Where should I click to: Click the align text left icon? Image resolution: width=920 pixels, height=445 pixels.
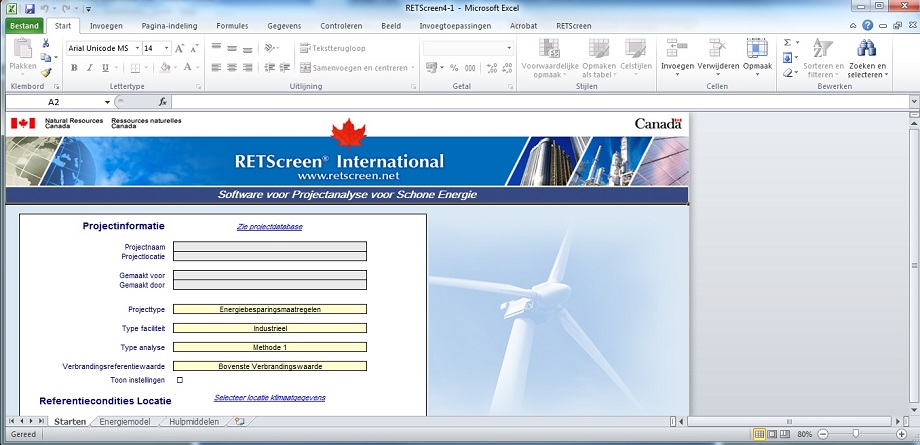pyautogui.click(x=217, y=68)
